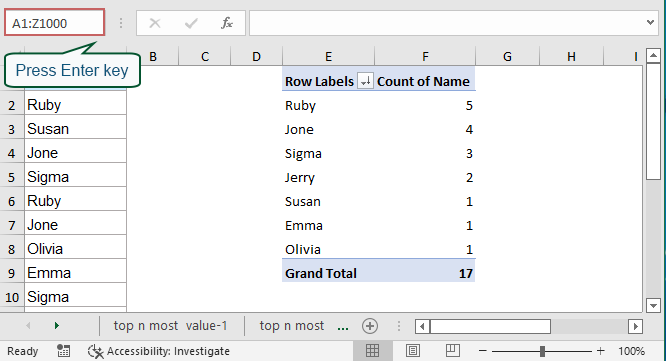Click the horizontal scrollbar right arrow
The image size is (666, 361).
coord(635,327)
